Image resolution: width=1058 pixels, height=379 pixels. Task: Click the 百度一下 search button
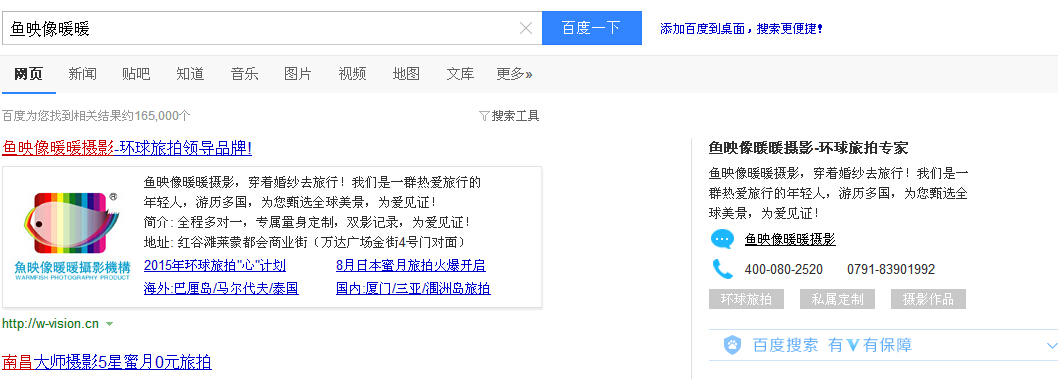[592, 28]
